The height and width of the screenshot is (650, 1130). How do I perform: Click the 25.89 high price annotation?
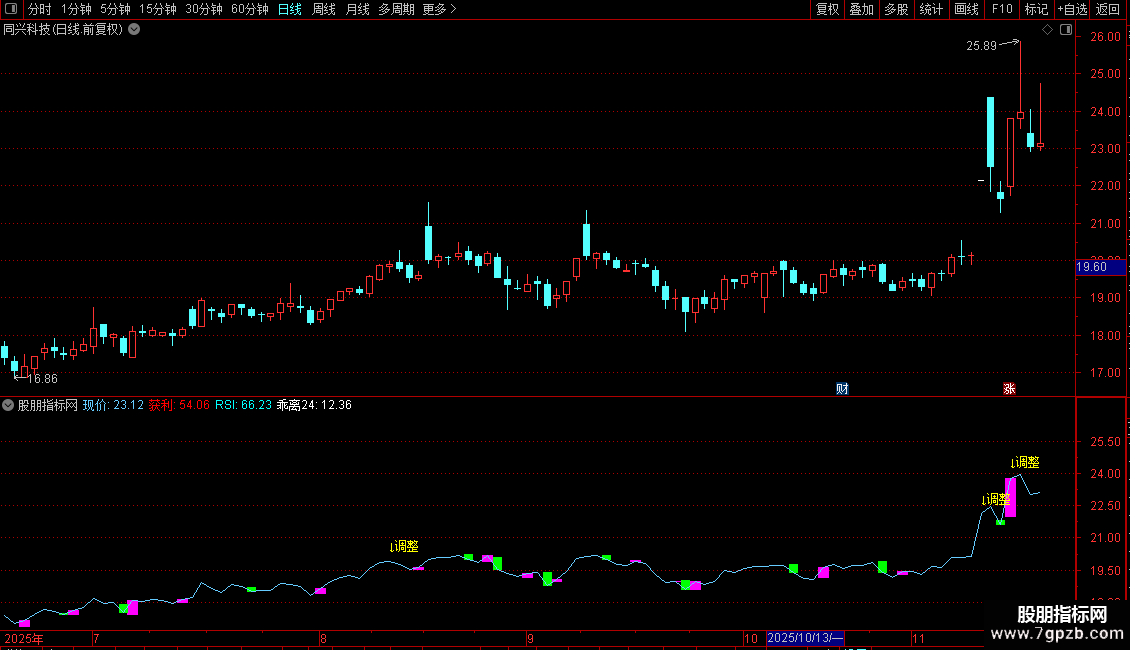tap(981, 46)
